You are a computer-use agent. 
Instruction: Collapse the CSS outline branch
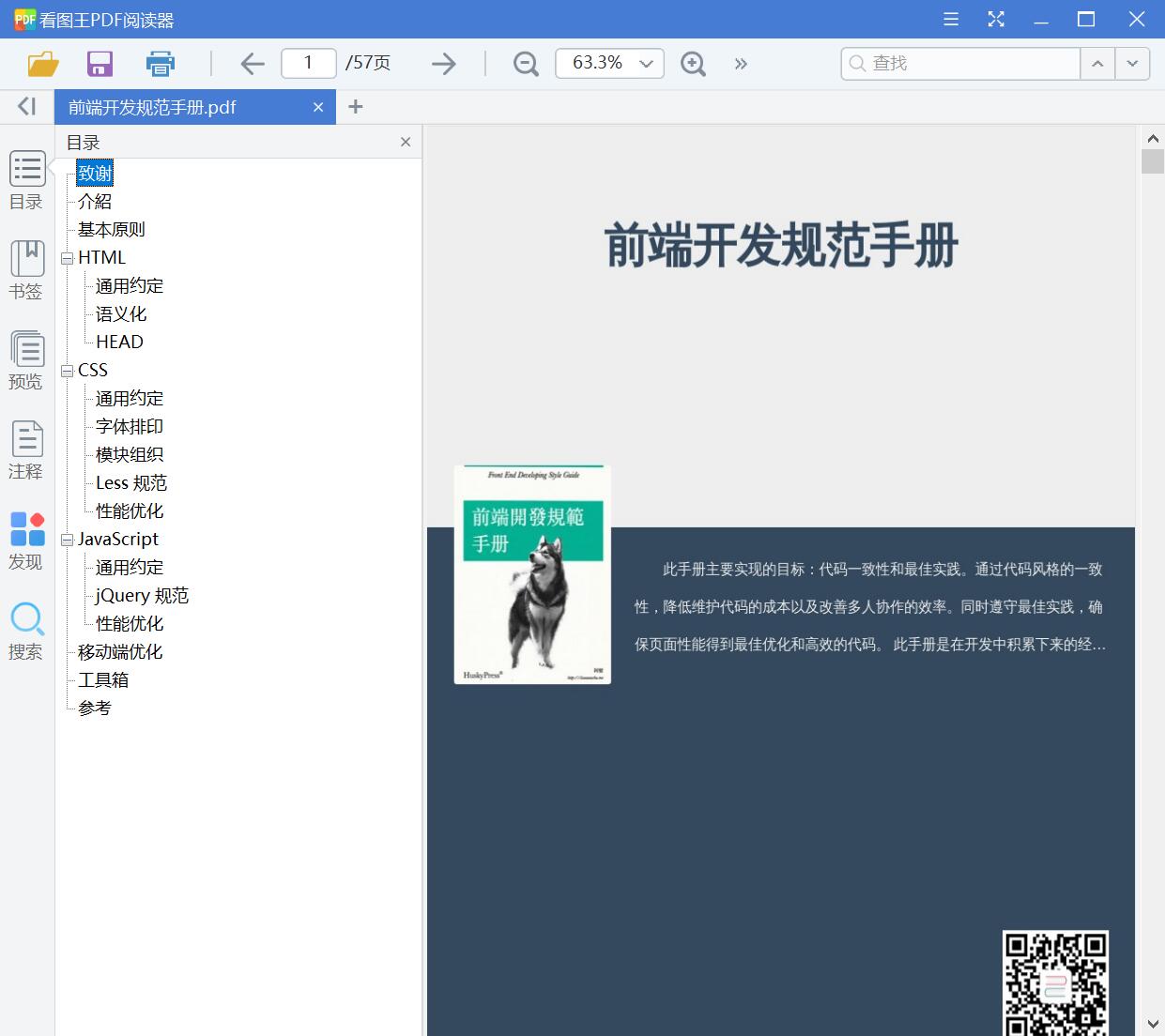(x=67, y=370)
